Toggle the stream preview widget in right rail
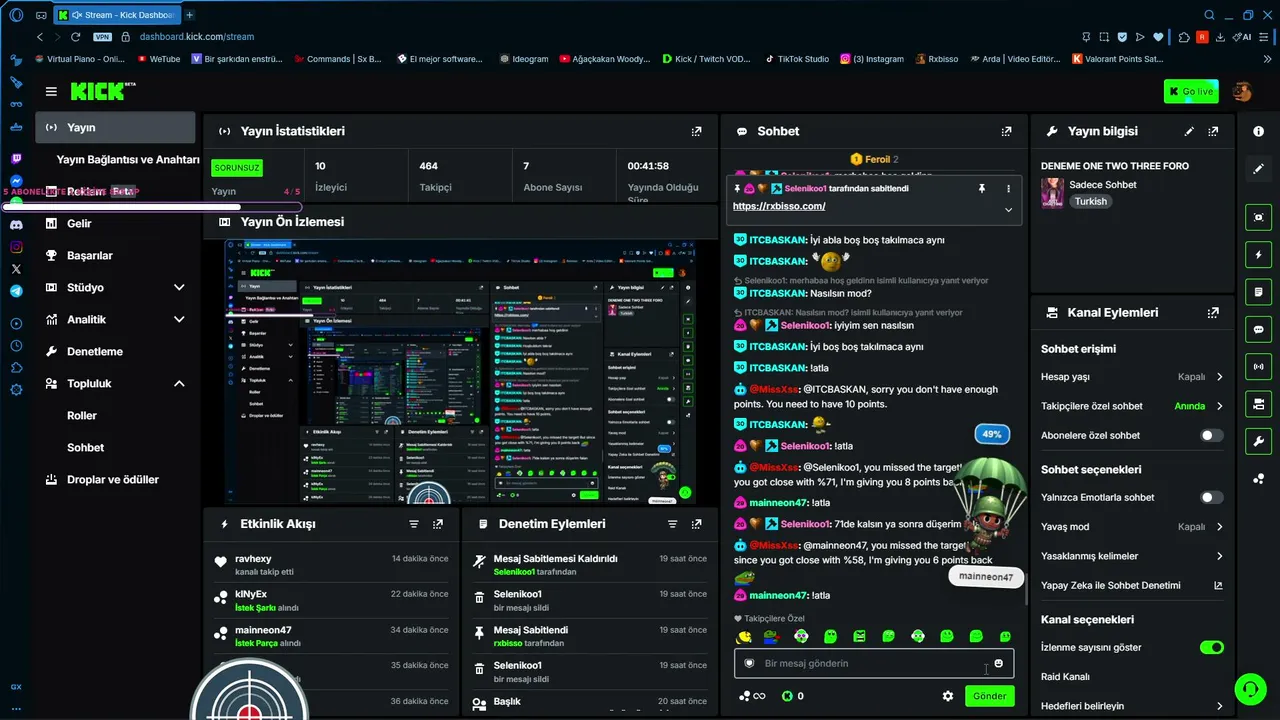The width and height of the screenshot is (1280, 720). point(1258,217)
